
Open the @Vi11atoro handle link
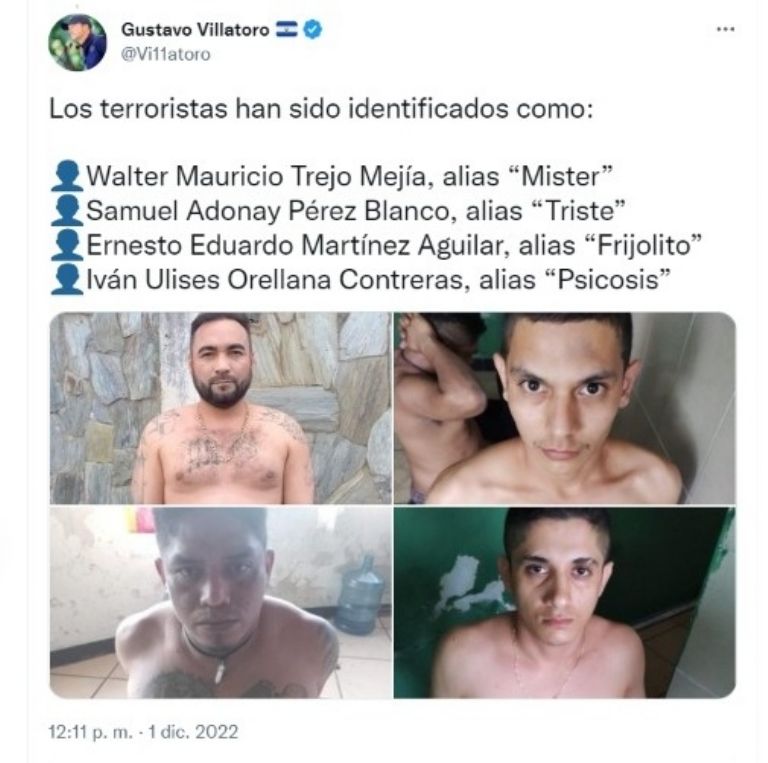click(166, 54)
